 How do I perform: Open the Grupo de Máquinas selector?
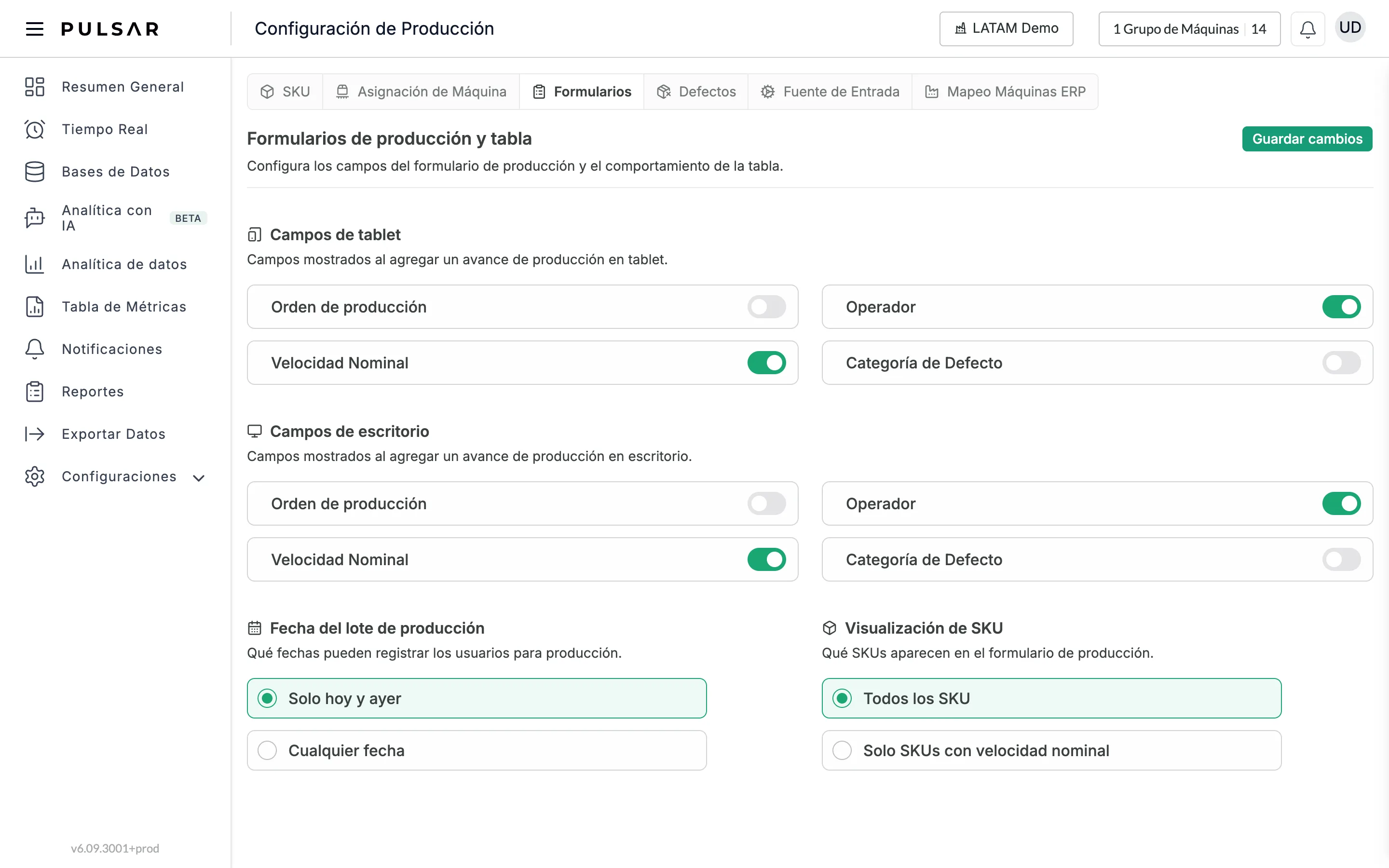[x=1189, y=29]
